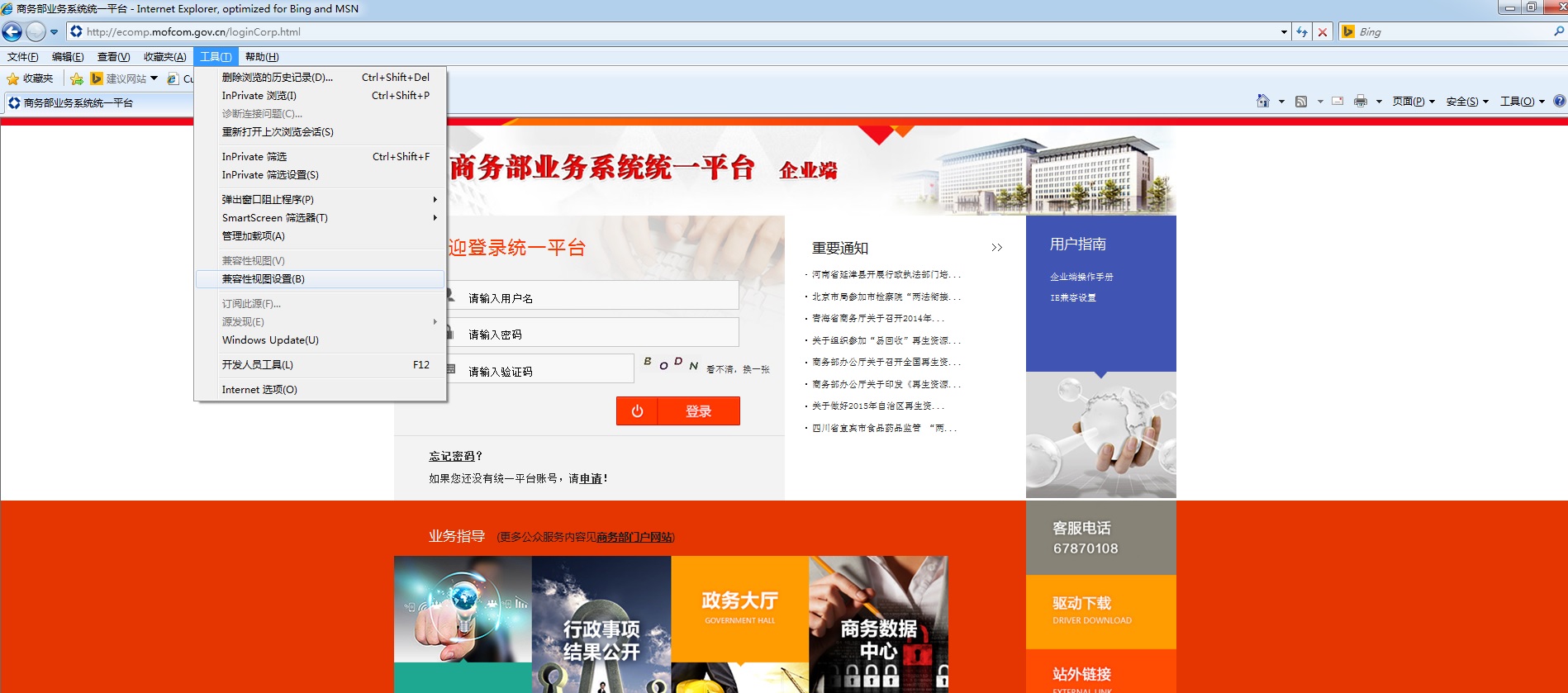Open the 文件(F) menu
1568x693 pixels.
(22, 57)
